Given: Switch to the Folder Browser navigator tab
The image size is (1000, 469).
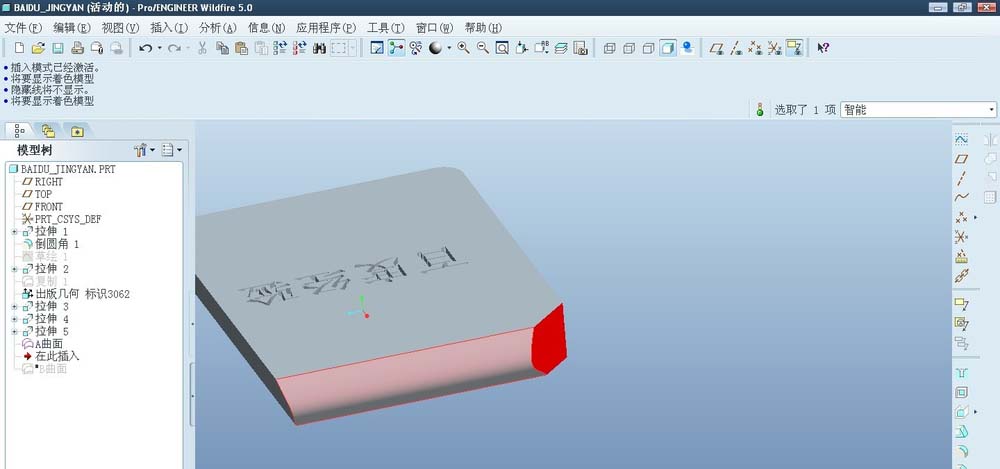Looking at the screenshot, I should (48, 131).
